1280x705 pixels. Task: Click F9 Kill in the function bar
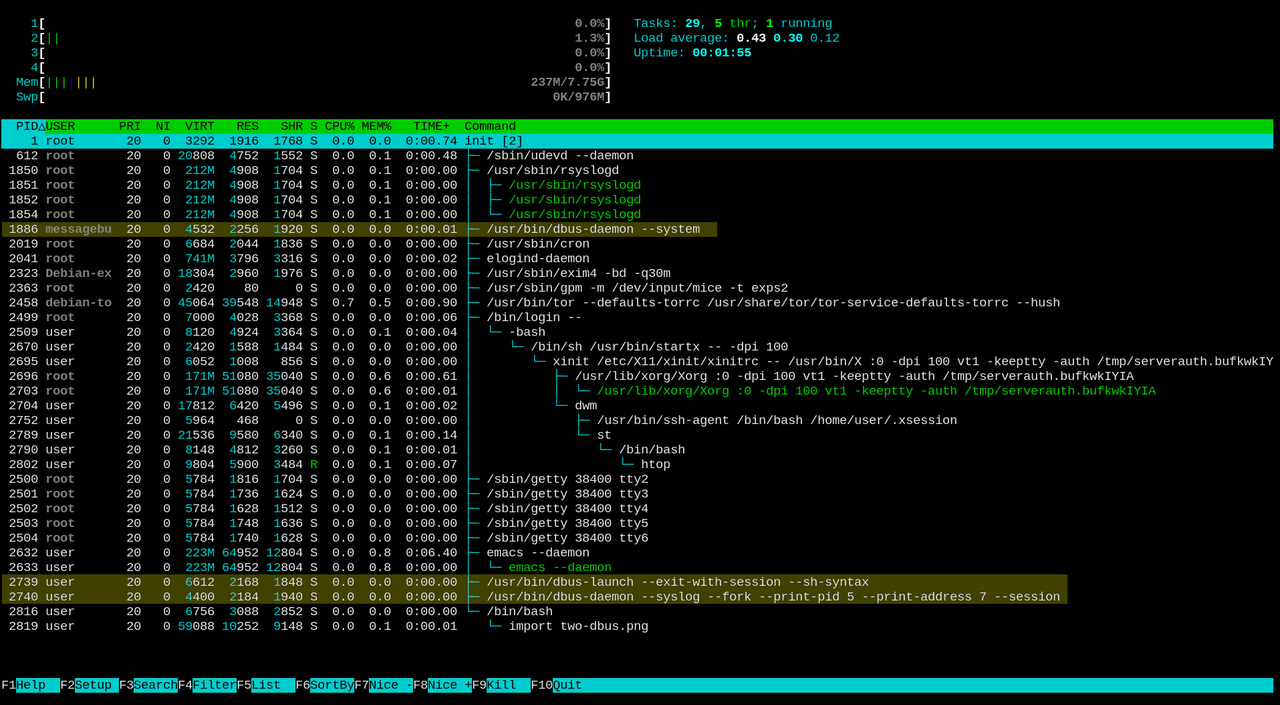[x=502, y=685]
